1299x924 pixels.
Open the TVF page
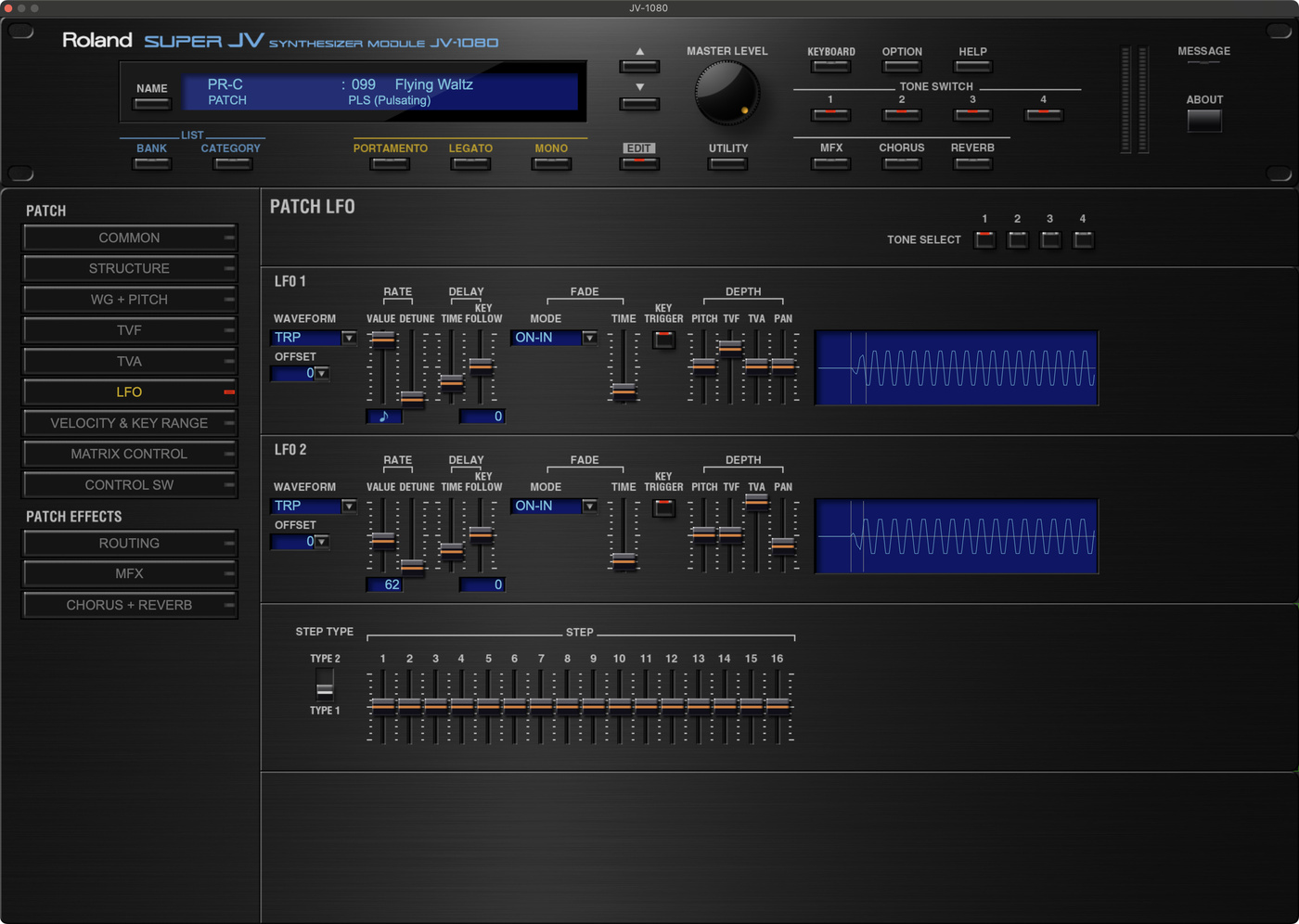(130, 330)
